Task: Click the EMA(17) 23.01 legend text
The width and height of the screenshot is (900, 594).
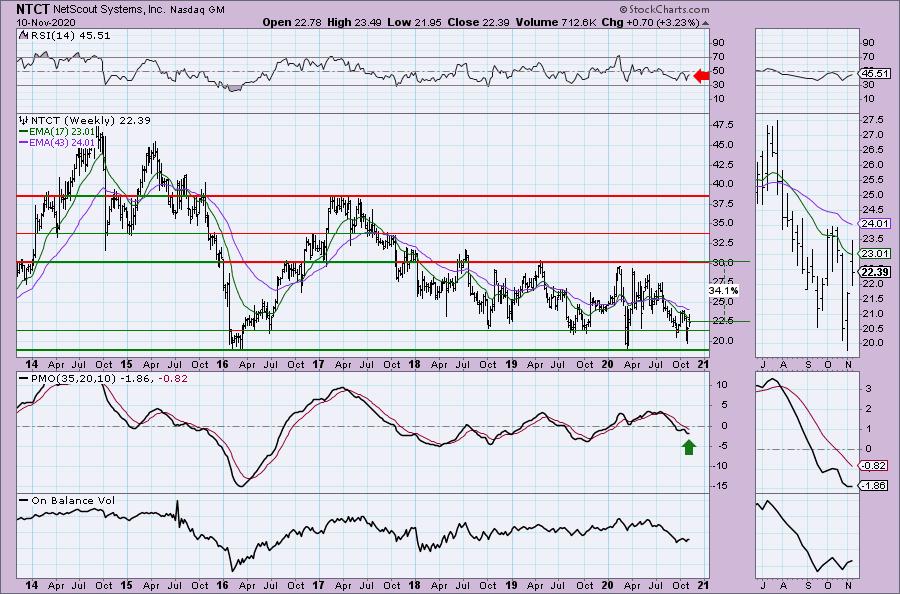Action: pos(62,131)
